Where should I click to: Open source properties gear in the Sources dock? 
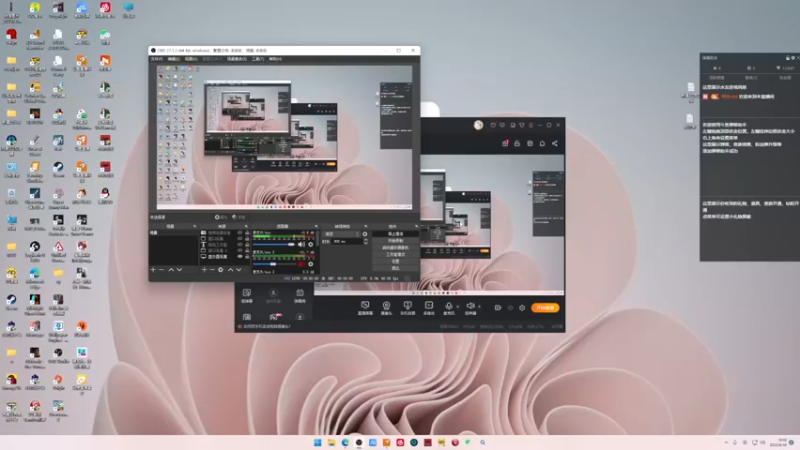220,270
